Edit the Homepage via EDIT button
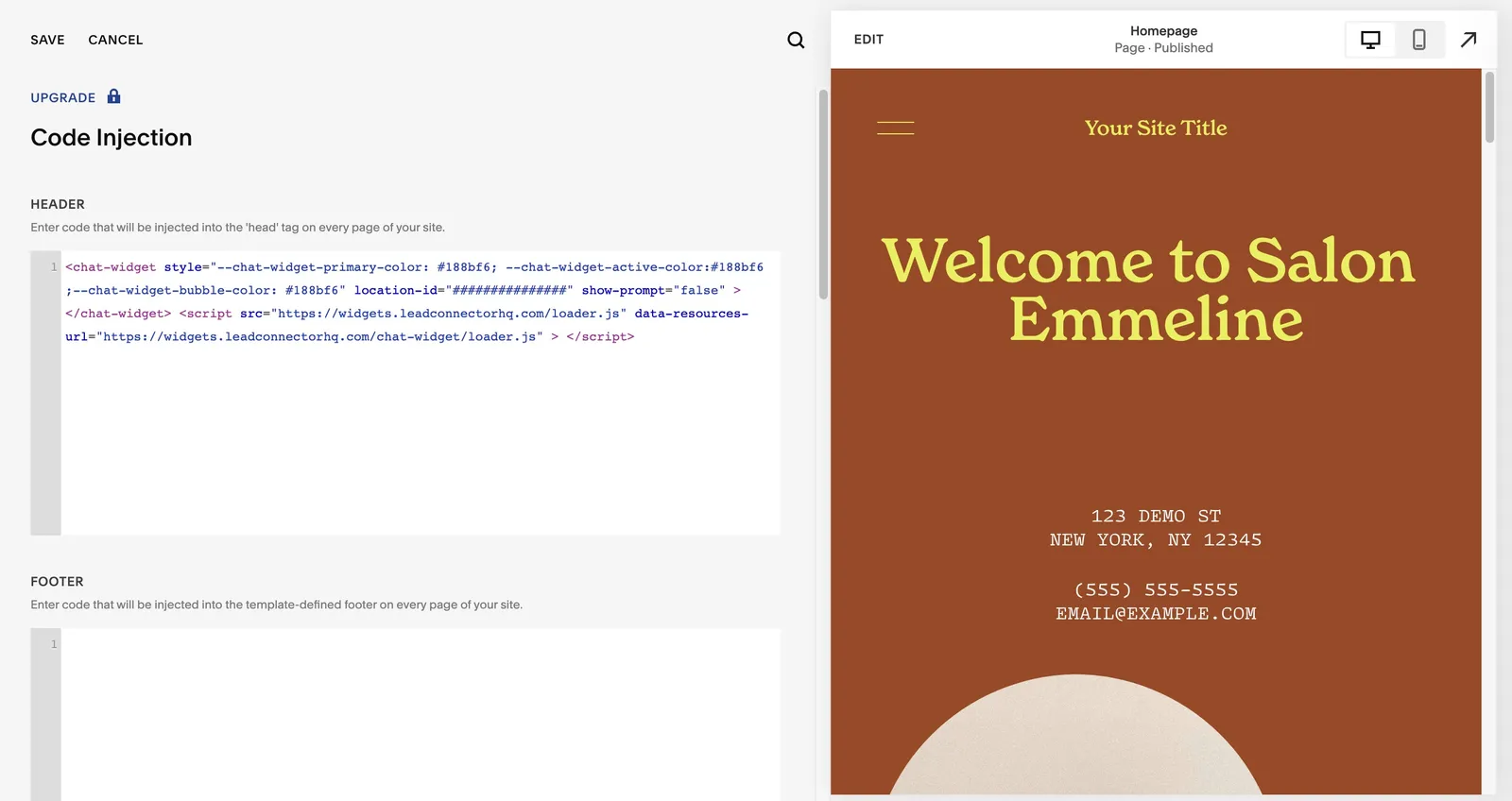This screenshot has height=801, width=1512. [x=868, y=40]
